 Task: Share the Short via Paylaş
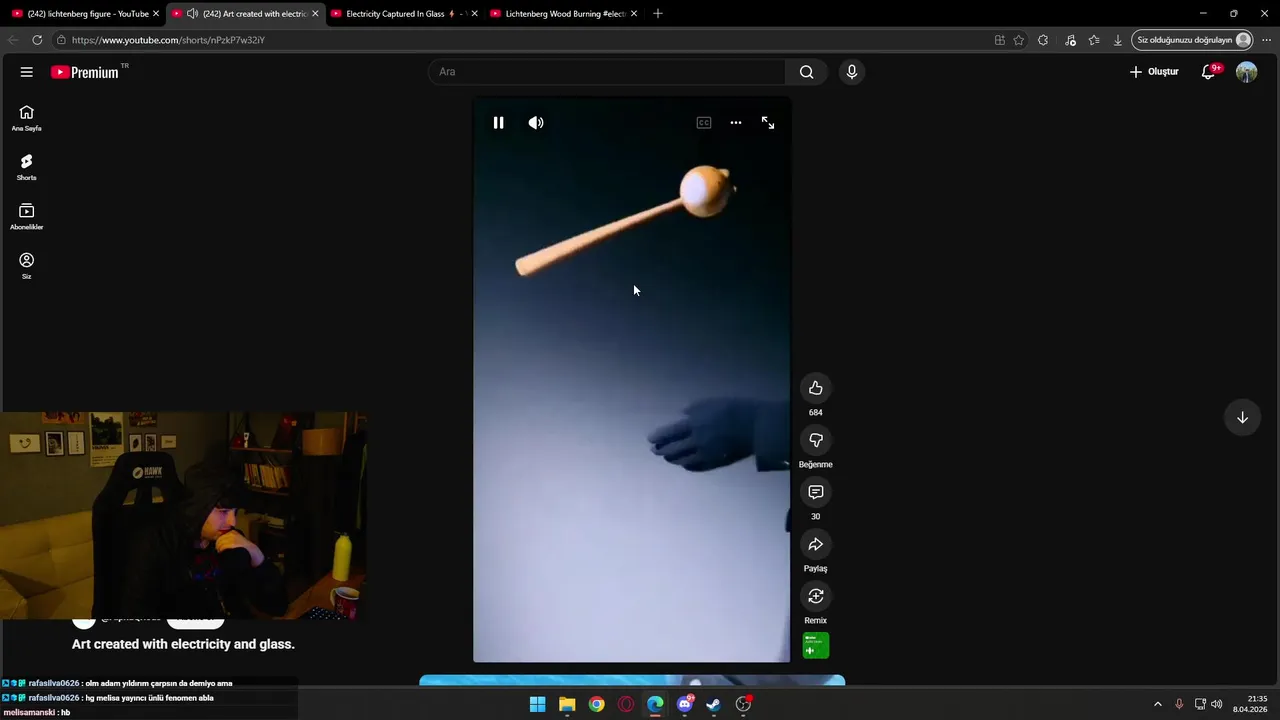coord(815,544)
